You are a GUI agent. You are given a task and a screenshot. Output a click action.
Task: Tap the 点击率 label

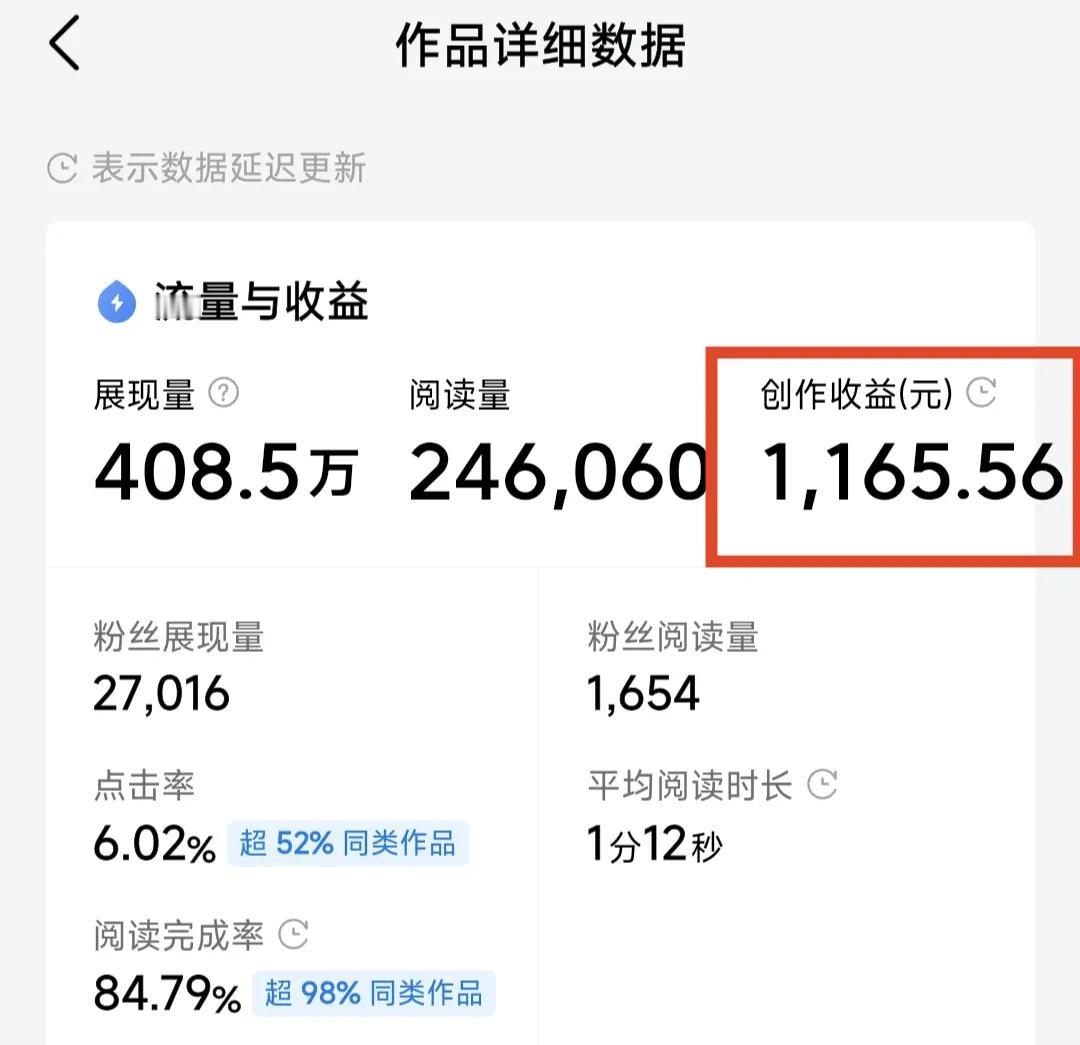pyautogui.click(x=145, y=786)
